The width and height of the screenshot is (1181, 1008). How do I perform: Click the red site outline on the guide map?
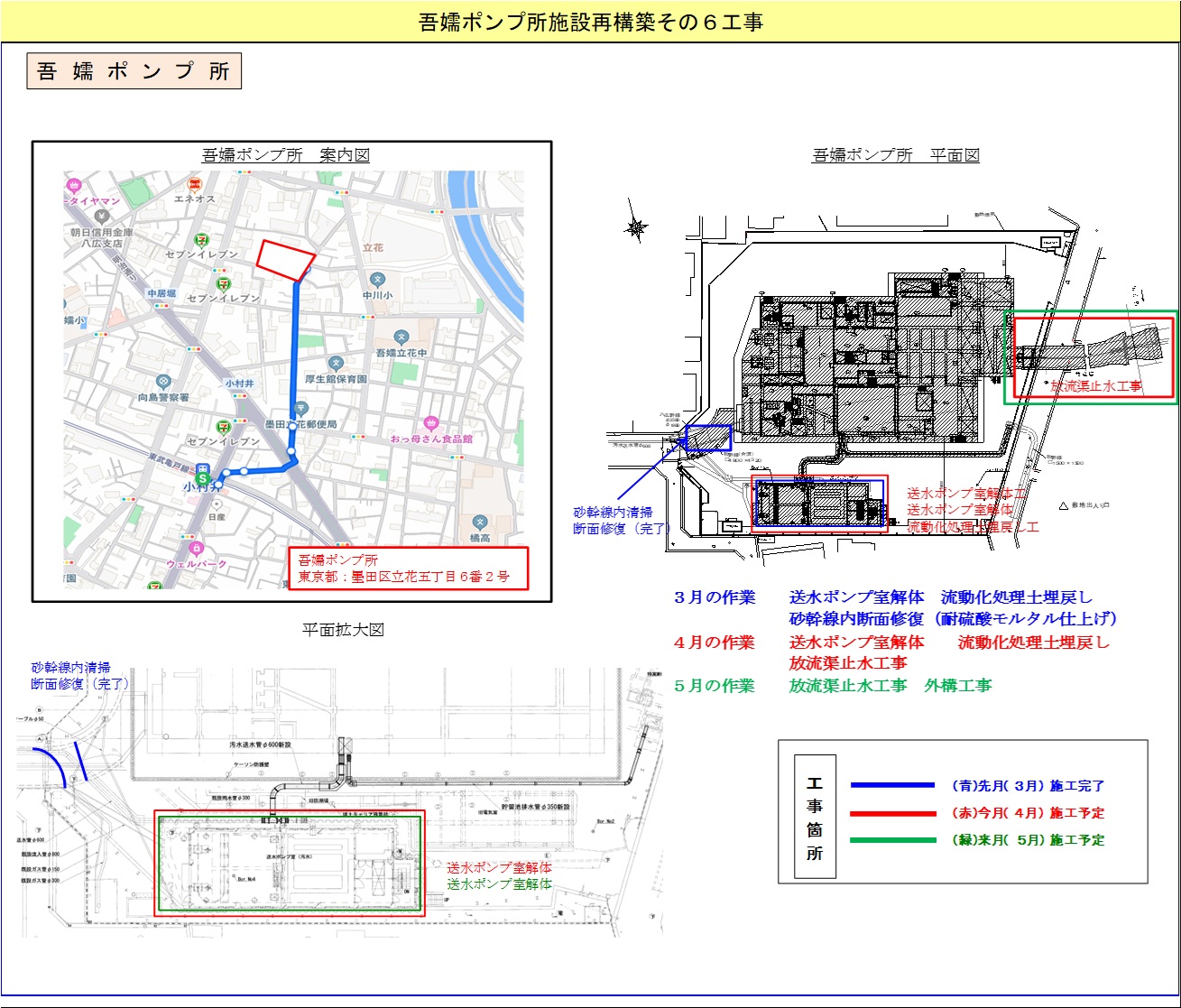point(285,260)
